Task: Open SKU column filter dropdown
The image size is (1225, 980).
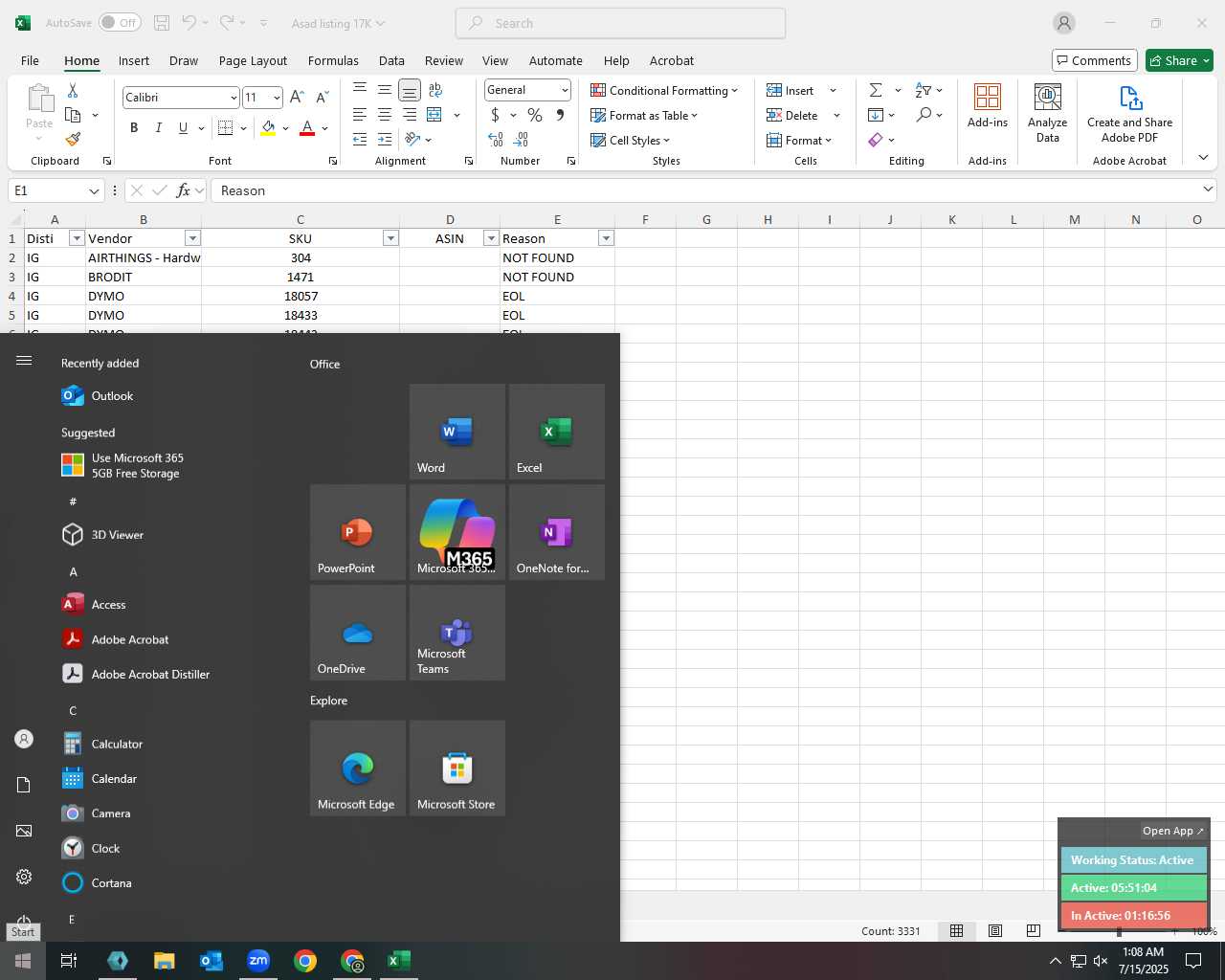Action: pyautogui.click(x=390, y=238)
